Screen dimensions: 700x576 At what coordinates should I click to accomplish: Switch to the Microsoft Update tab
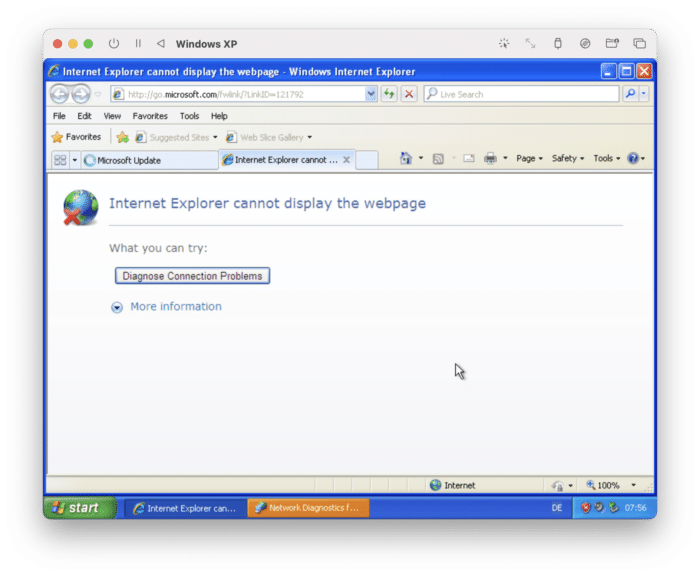[149, 160]
